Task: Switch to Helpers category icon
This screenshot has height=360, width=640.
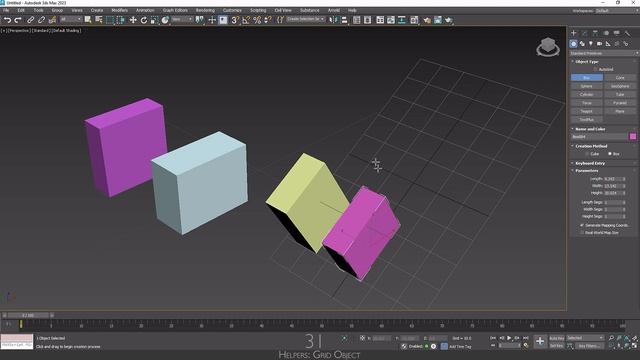Action: coord(608,44)
